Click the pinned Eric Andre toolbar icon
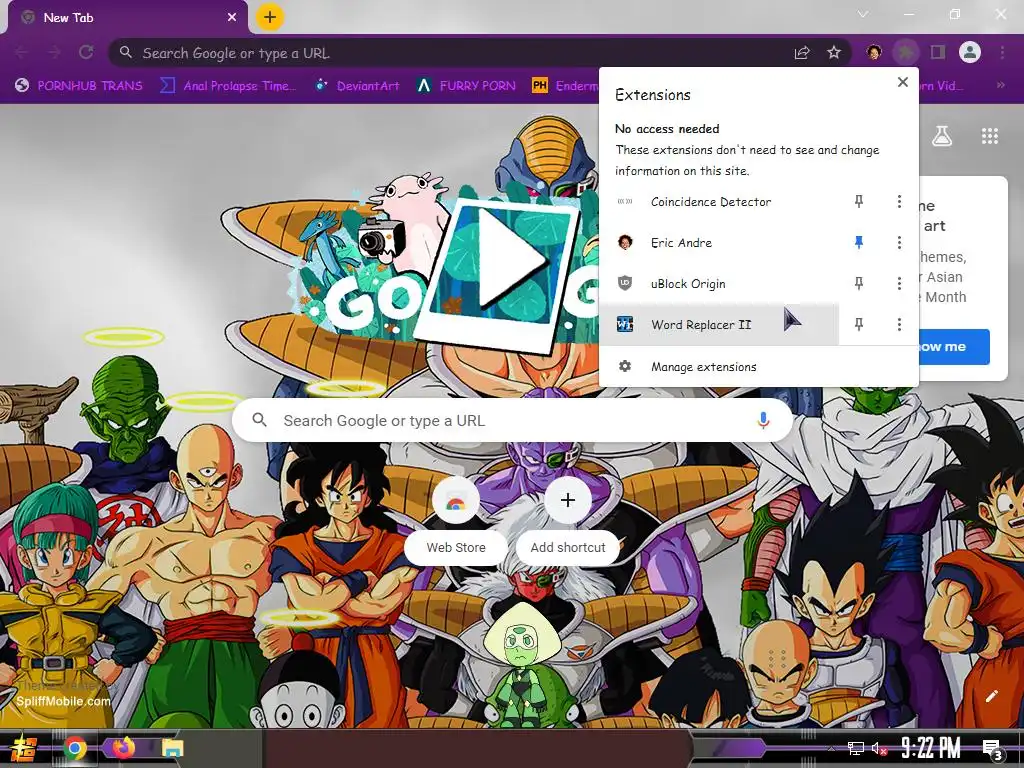Image resolution: width=1024 pixels, height=768 pixels. click(874, 52)
